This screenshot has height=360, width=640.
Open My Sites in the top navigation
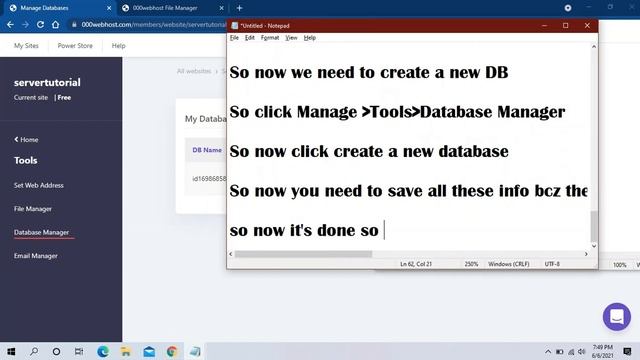26,46
